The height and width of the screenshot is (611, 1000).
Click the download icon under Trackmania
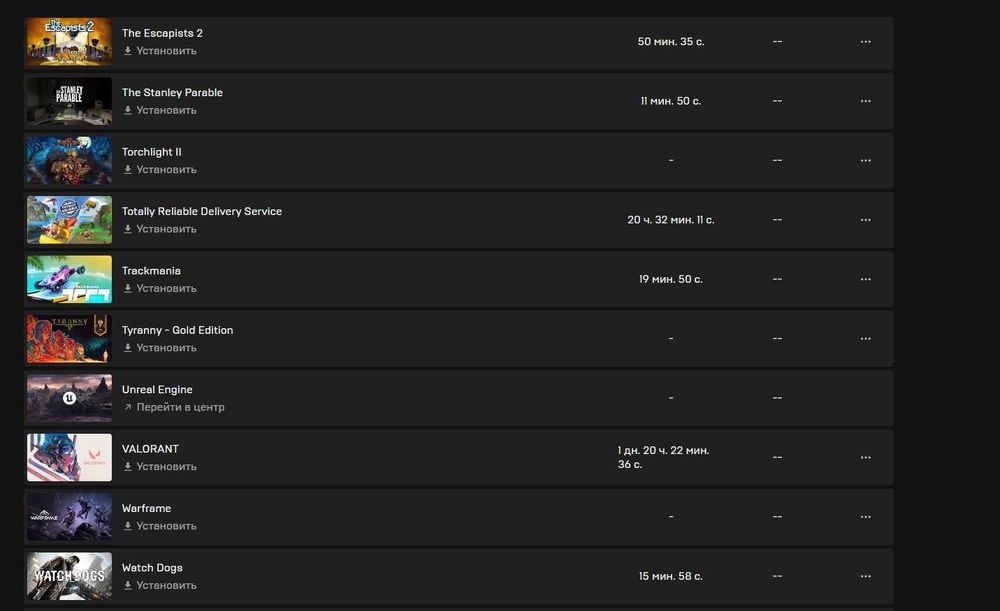tap(128, 289)
